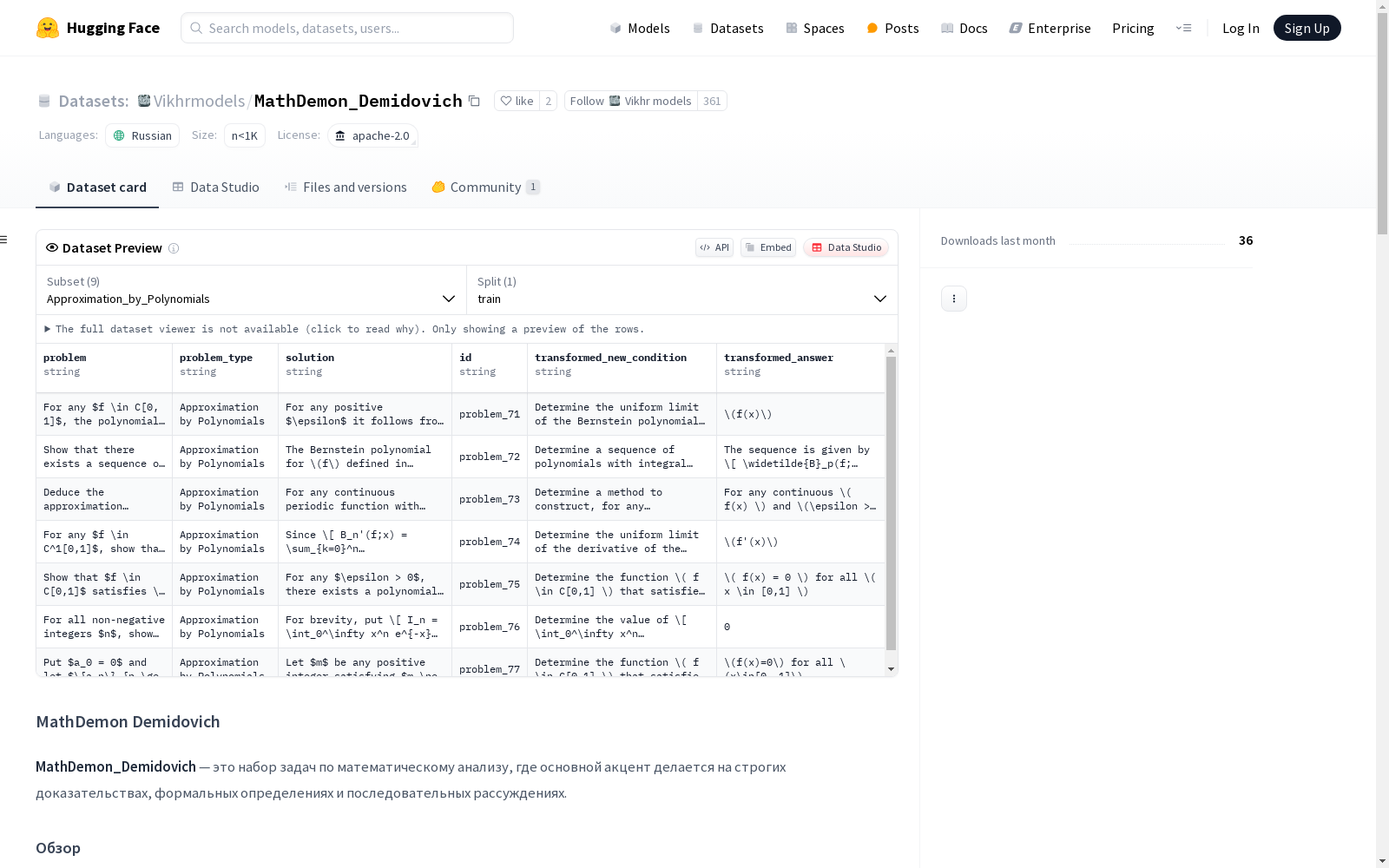Copy dataset name with the copy icon
Viewport: 1389px width, 868px height.
pos(474,101)
